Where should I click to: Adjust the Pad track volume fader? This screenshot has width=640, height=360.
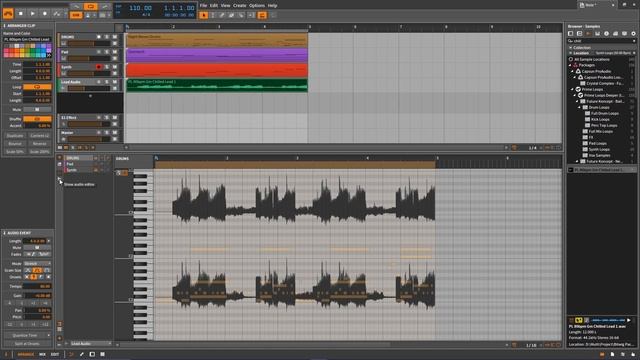pos(89,58)
